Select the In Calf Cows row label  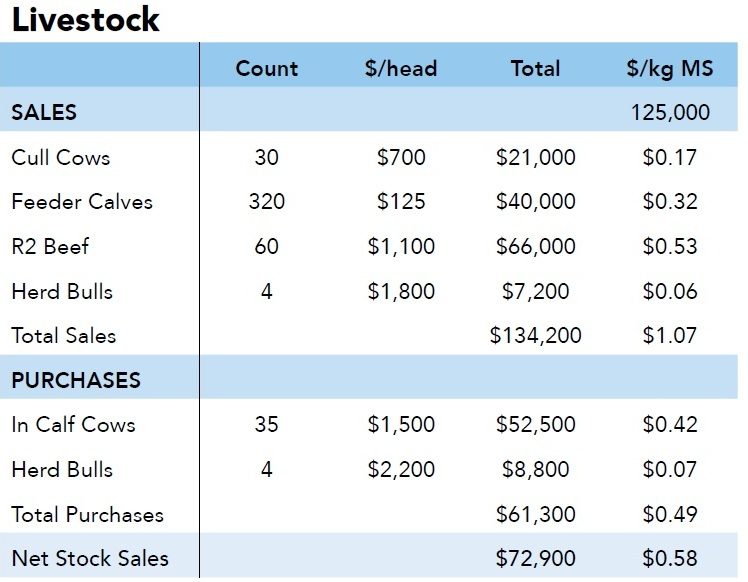point(73,425)
